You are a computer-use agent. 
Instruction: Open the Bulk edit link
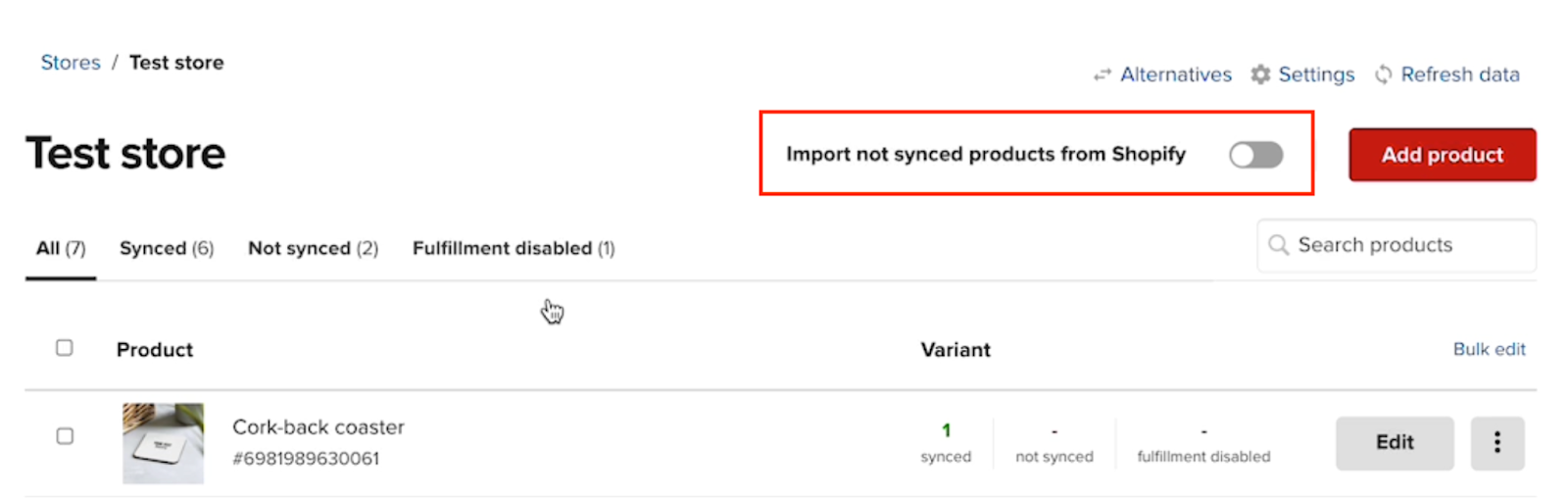(x=1489, y=349)
